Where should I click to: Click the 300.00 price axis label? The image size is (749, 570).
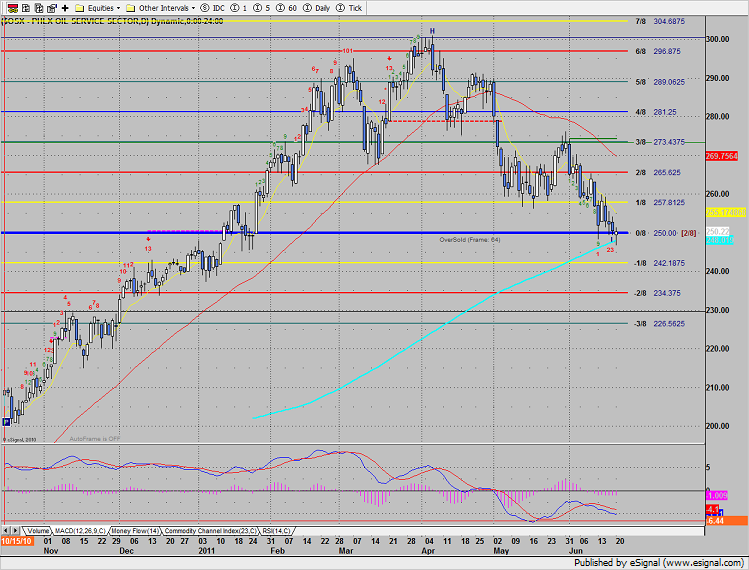(718, 39)
